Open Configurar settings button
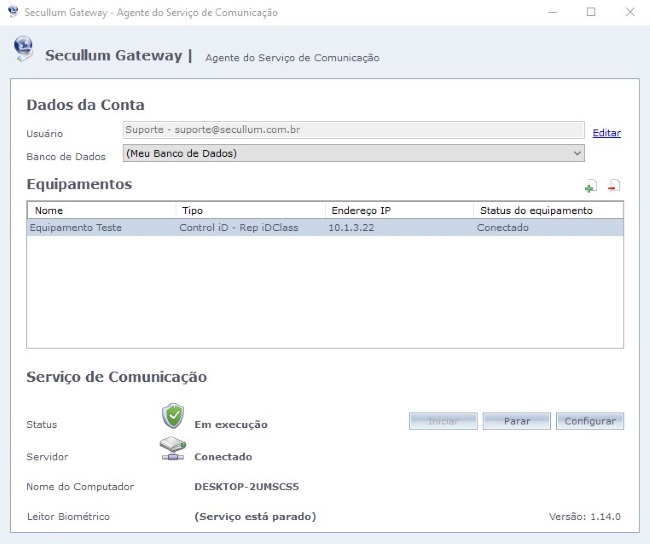Screen dimensions: 650x544 [589, 421]
